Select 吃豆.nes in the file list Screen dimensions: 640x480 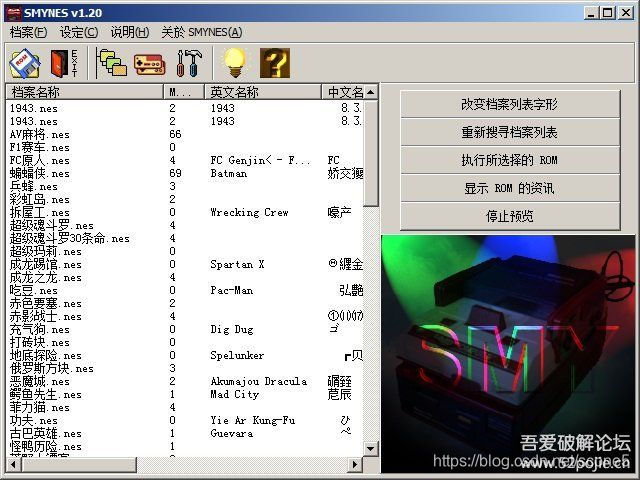(34, 291)
